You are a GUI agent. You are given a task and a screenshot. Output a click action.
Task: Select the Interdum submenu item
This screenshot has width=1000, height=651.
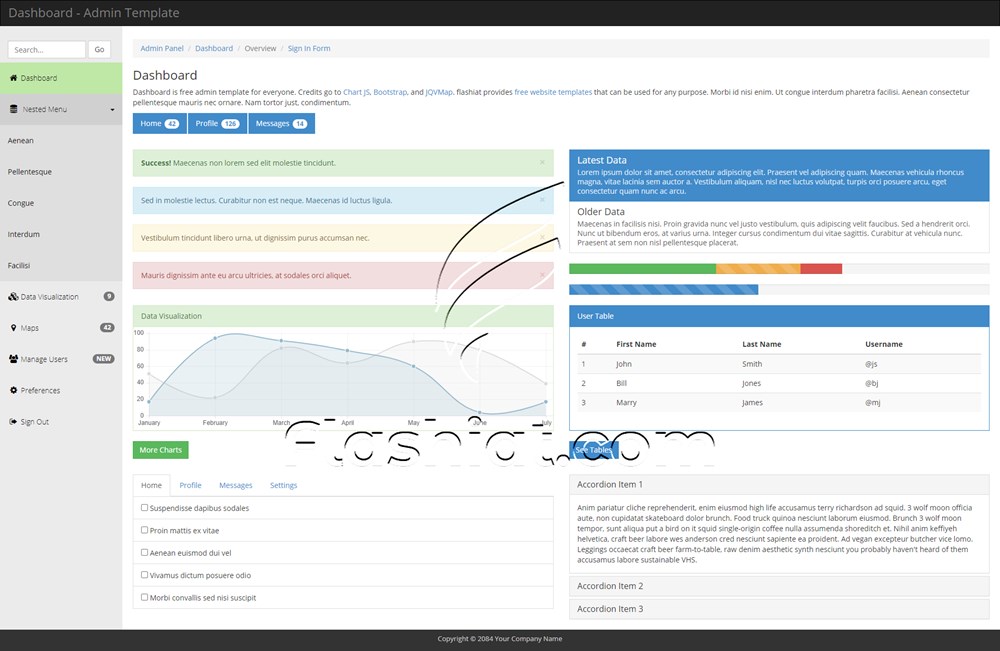pyautogui.click(x=61, y=234)
